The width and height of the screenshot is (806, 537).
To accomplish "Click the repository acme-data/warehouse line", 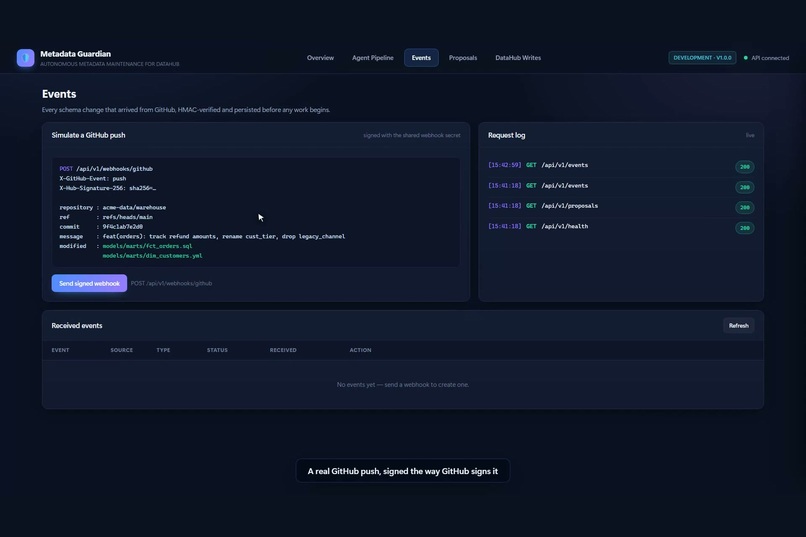I will coord(113,208).
